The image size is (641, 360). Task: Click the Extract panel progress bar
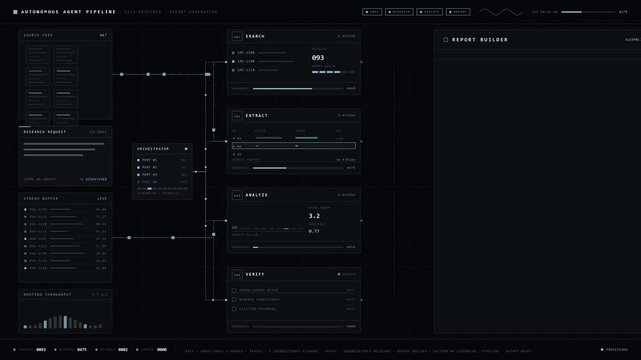[x=298, y=168]
